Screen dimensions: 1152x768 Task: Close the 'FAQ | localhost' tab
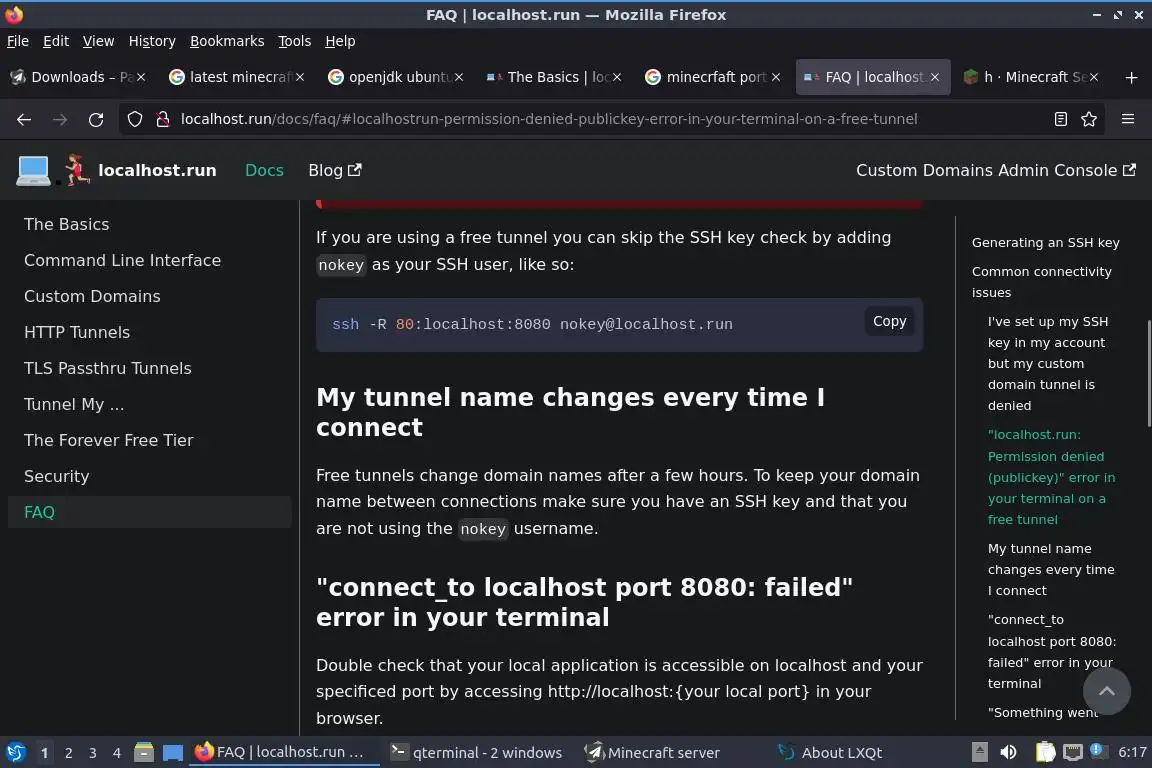coord(935,77)
